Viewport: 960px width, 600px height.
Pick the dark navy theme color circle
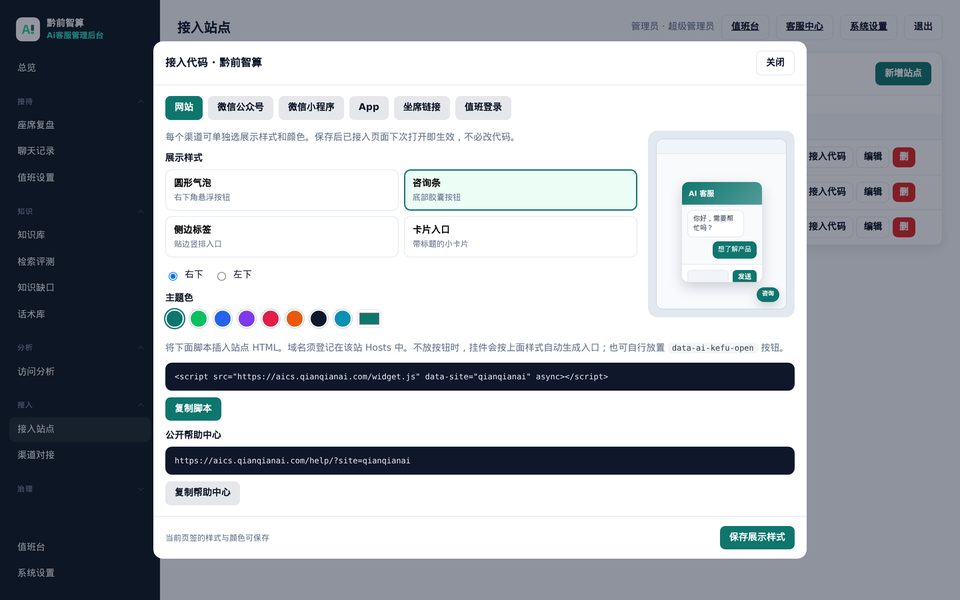(318, 318)
